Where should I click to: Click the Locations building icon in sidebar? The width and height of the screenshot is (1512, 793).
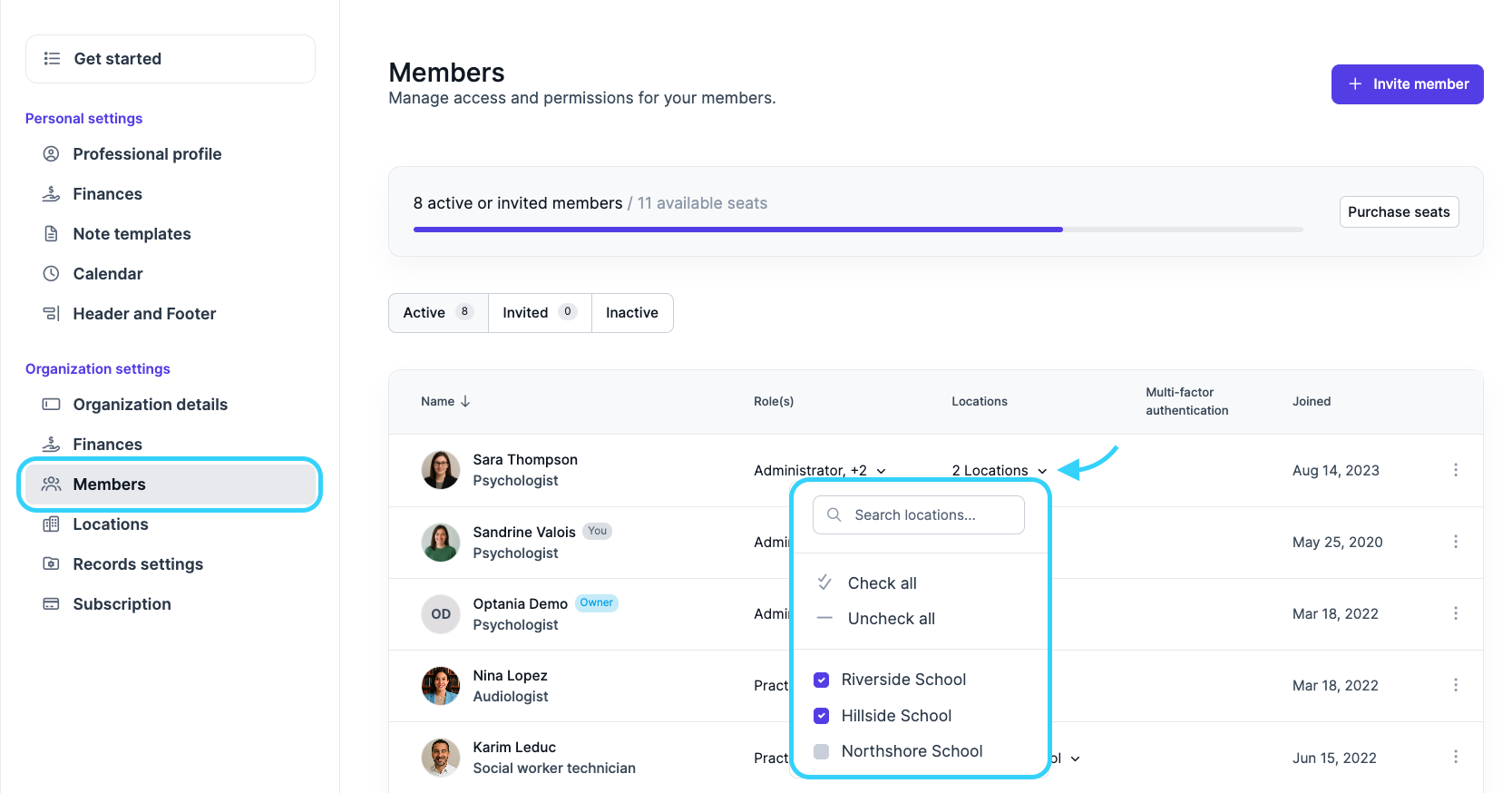pyautogui.click(x=52, y=524)
